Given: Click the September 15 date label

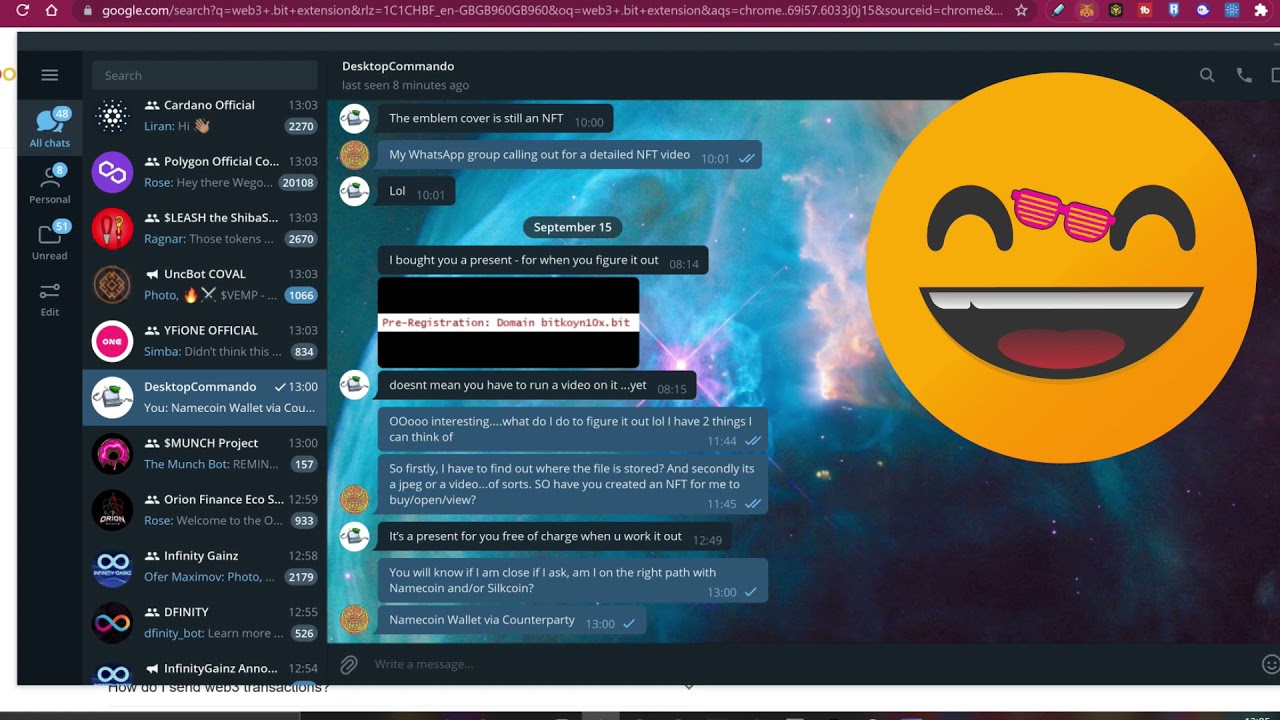Looking at the screenshot, I should pyautogui.click(x=572, y=227).
